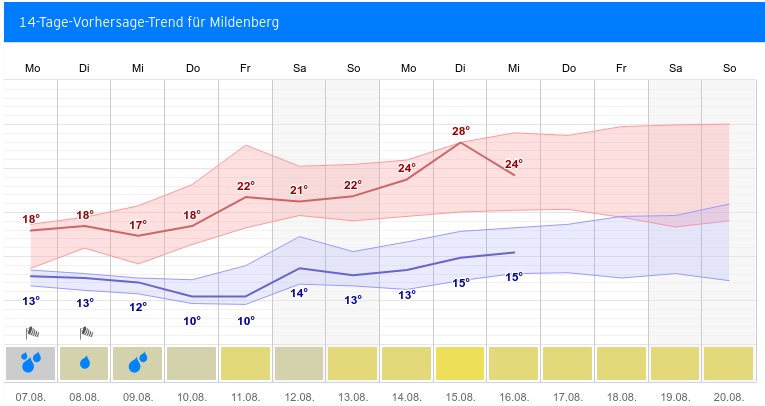The height and width of the screenshot is (406, 765).
Task: Click the weather tile for Thursday 10.08.
Action: point(192,363)
